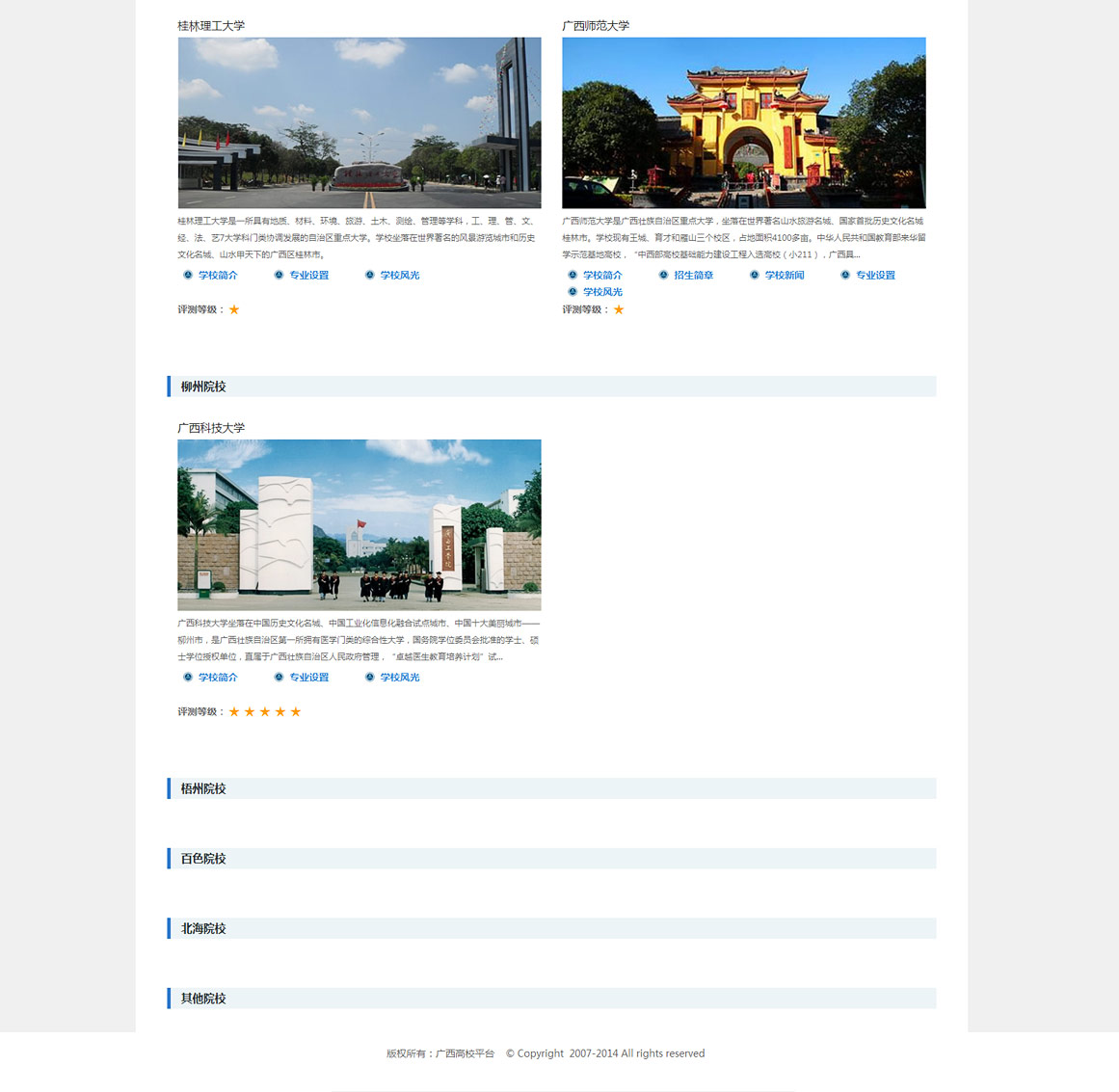This screenshot has width=1119, height=1092.
Task: Click 评测等级 label under 广西科技大学
Action: point(200,711)
